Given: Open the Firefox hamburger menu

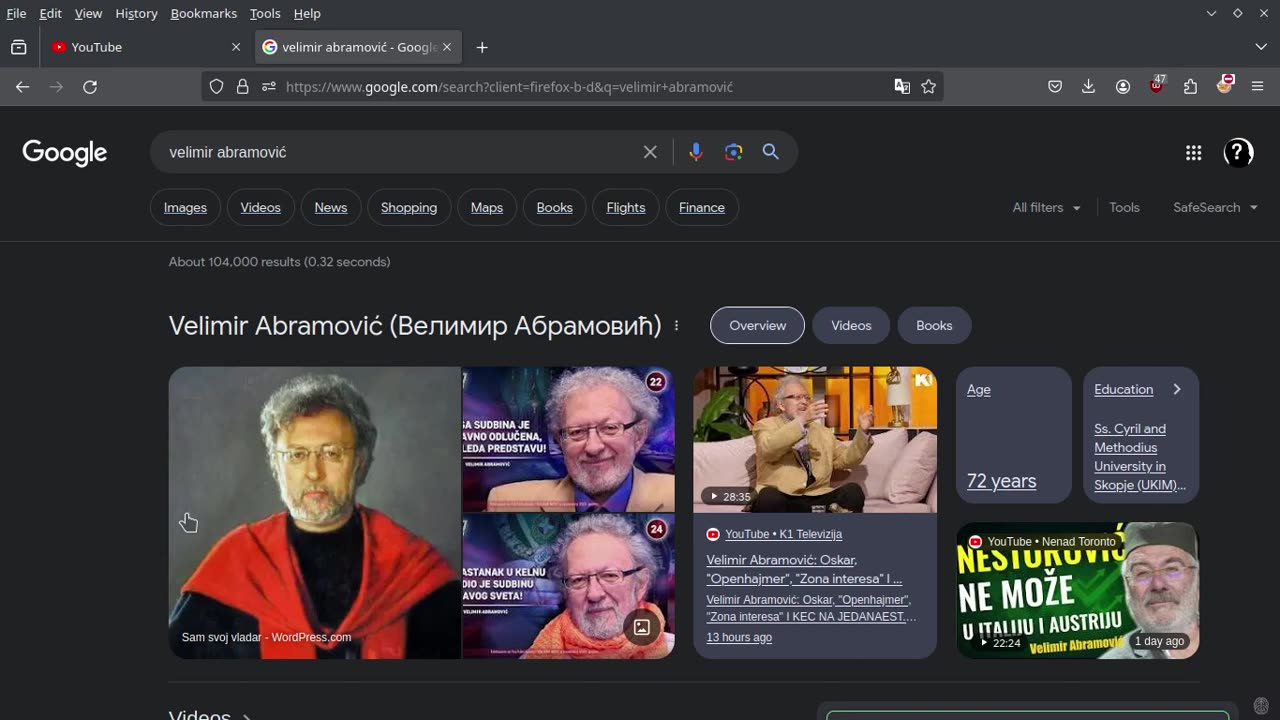Looking at the screenshot, I should (x=1258, y=87).
